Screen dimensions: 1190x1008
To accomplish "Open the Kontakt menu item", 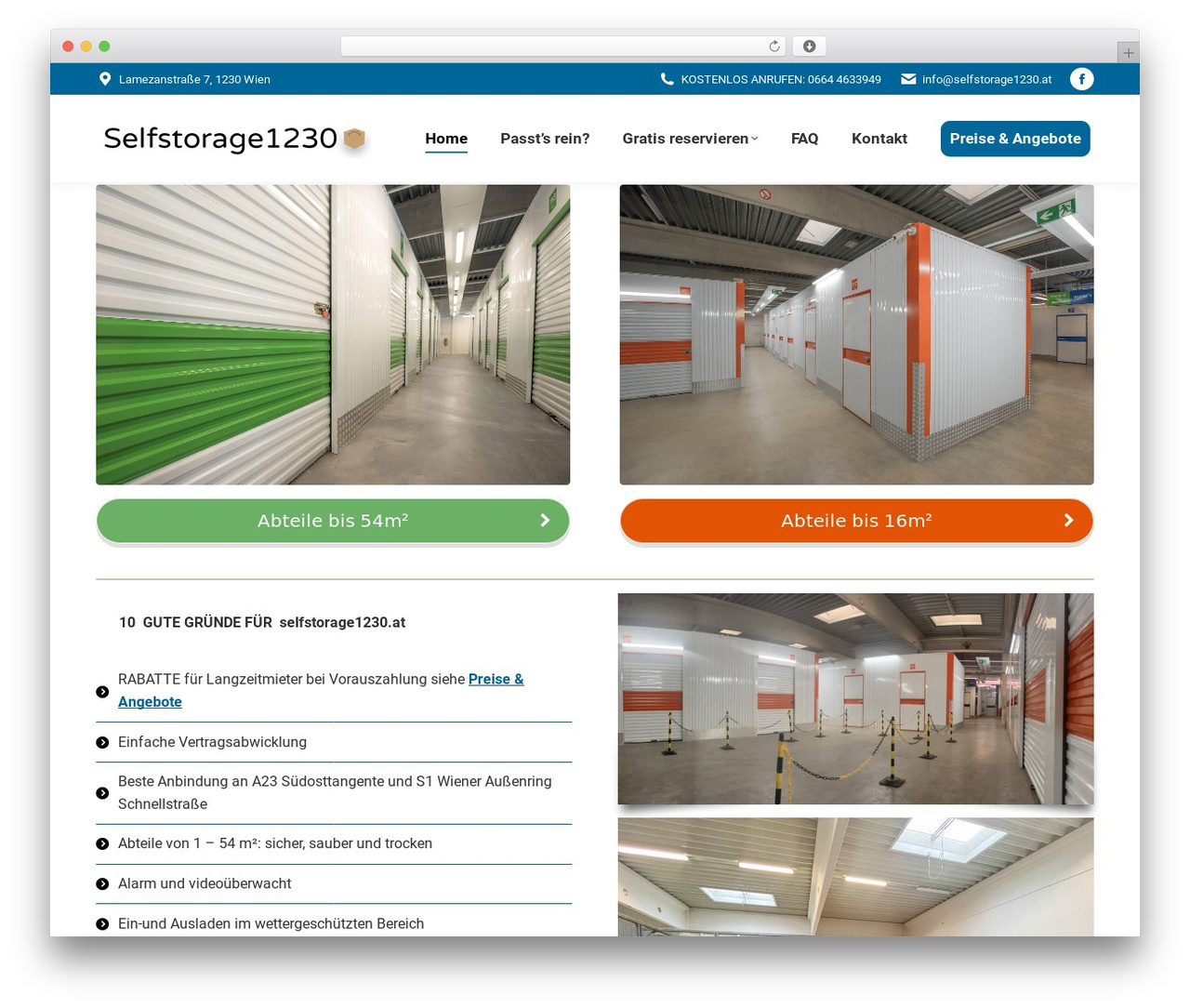I will 879,139.
